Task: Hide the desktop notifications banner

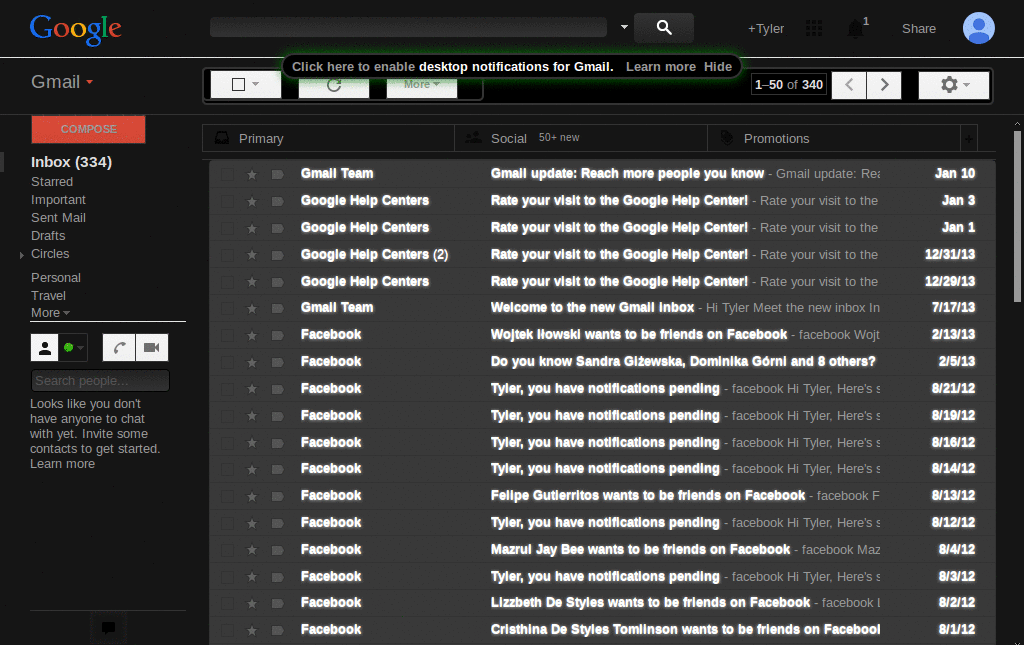Action: tap(718, 67)
